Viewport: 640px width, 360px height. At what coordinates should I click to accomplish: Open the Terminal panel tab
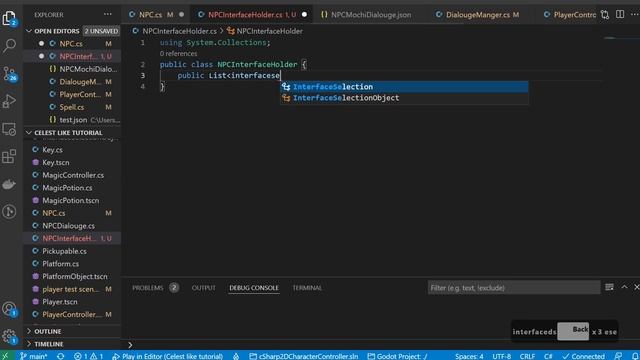click(307, 288)
